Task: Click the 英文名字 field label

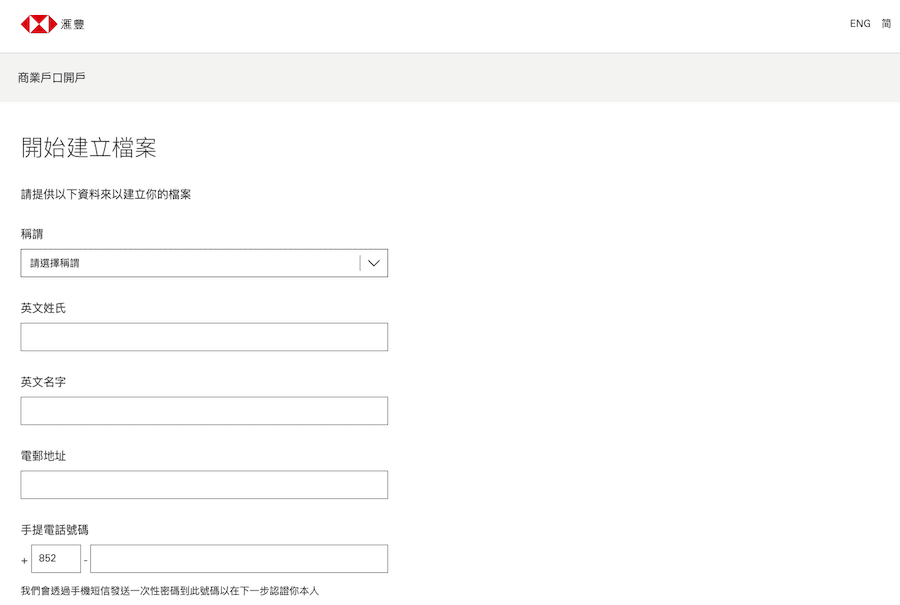Action: pos(43,382)
